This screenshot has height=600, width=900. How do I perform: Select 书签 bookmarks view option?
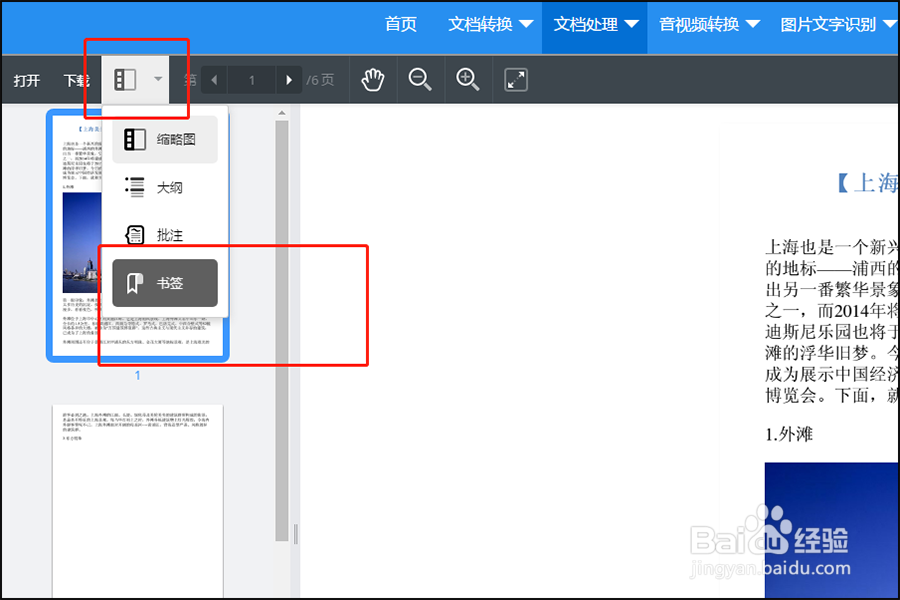coord(165,283)
